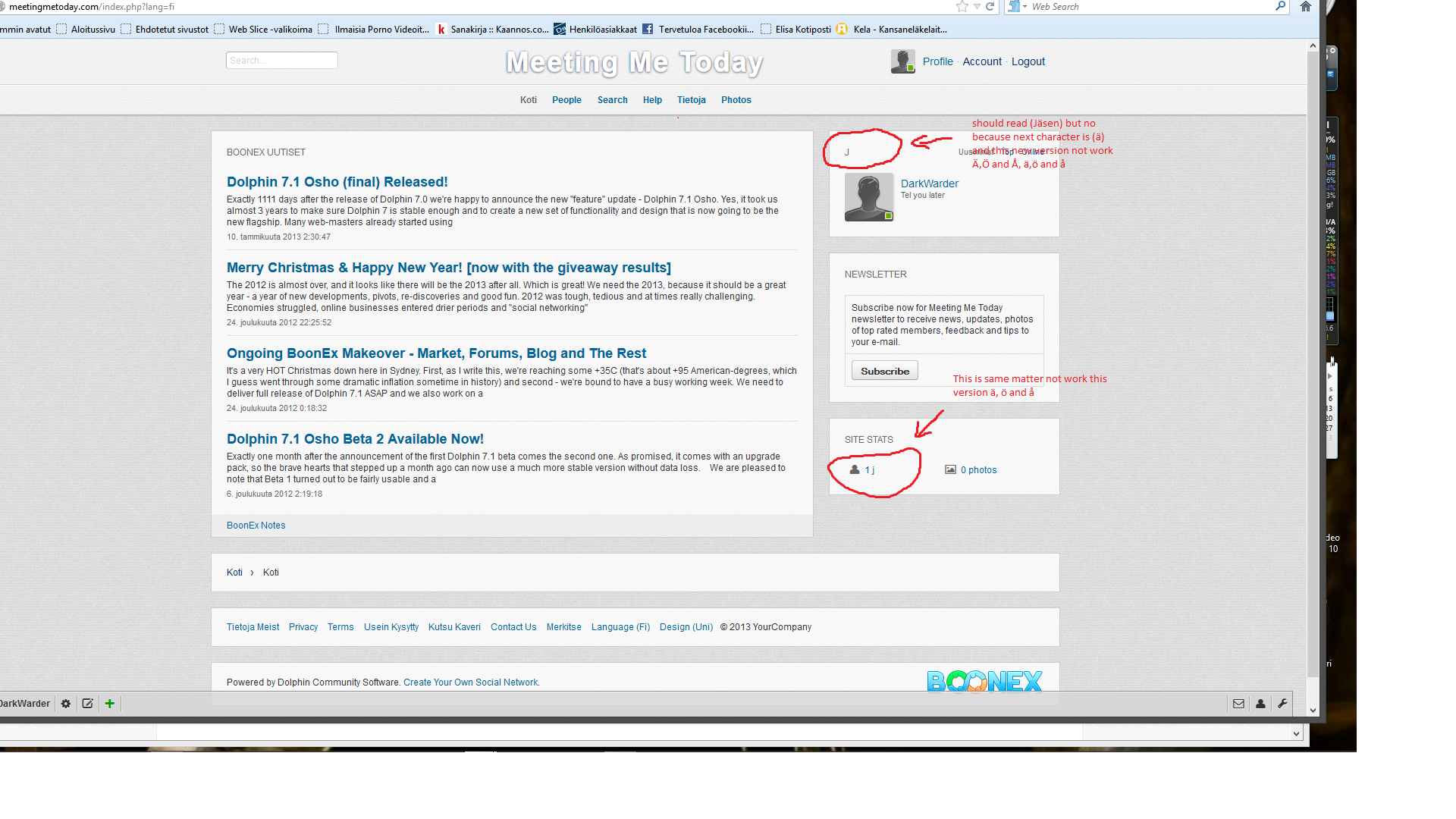Reload the page with the refresh icon
The width and height of the screenshot is (1456, 819).
point(990,7)
